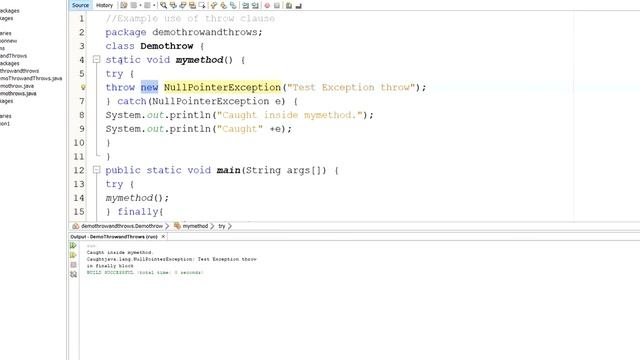Image resolution: width=640 pixels, height=360 pixels.
Task: Open Demothrow.java in Projects tree
Action: click(17, 86)
